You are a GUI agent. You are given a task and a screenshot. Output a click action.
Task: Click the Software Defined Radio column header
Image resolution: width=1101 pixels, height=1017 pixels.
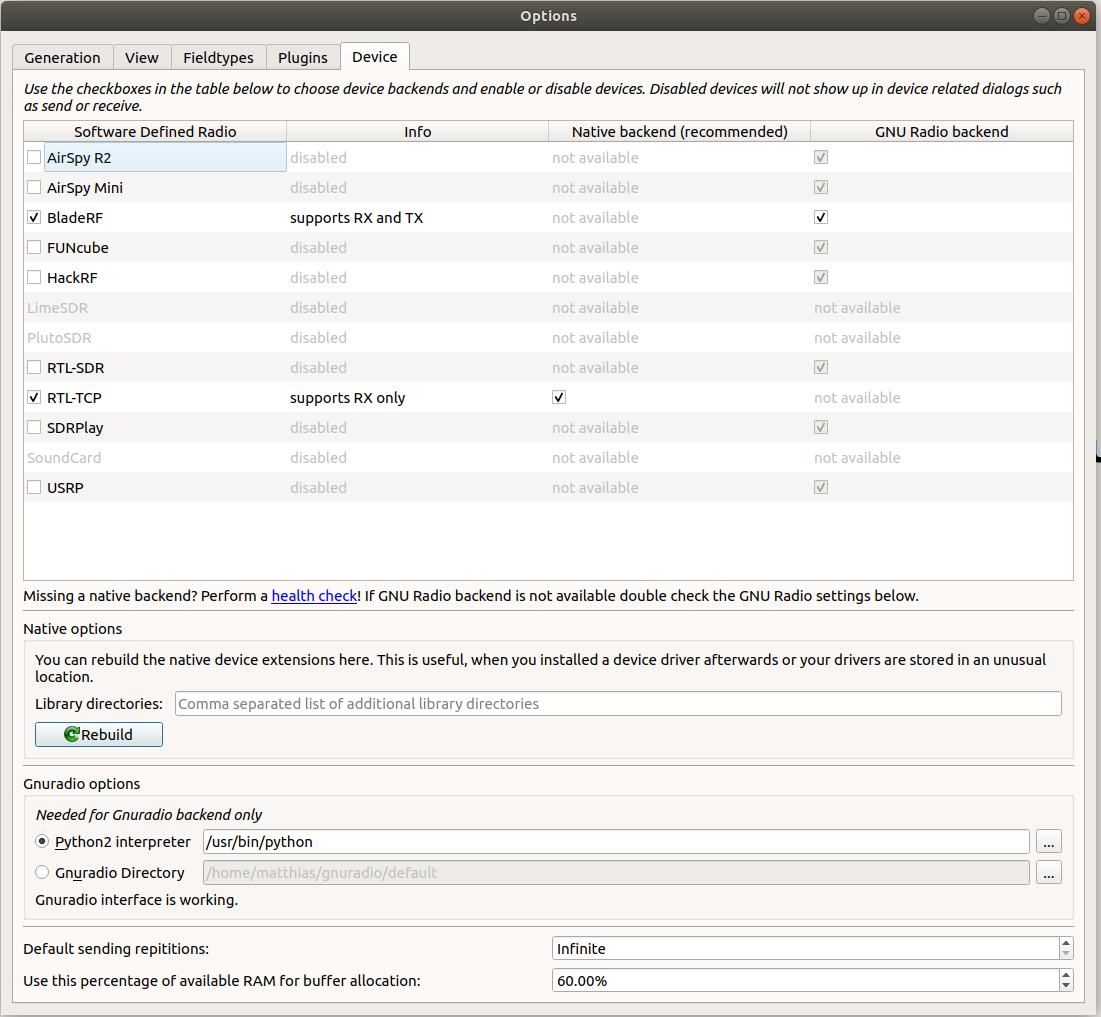155,131
